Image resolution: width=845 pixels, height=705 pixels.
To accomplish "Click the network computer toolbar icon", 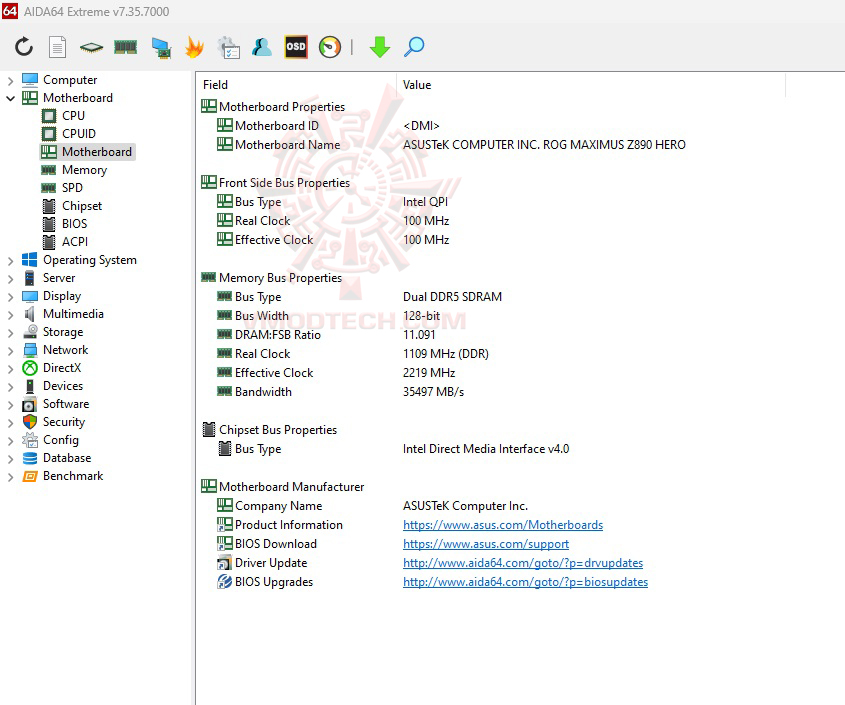I will point(161,47).
